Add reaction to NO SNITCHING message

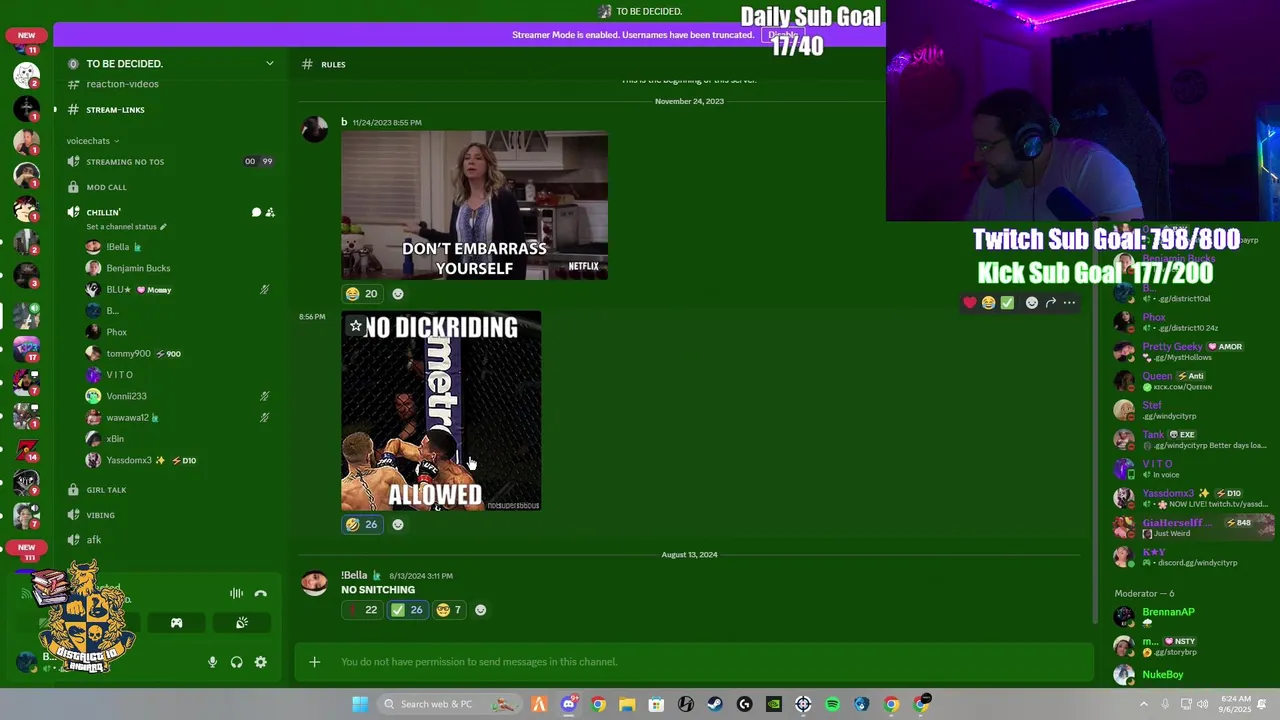481,610
